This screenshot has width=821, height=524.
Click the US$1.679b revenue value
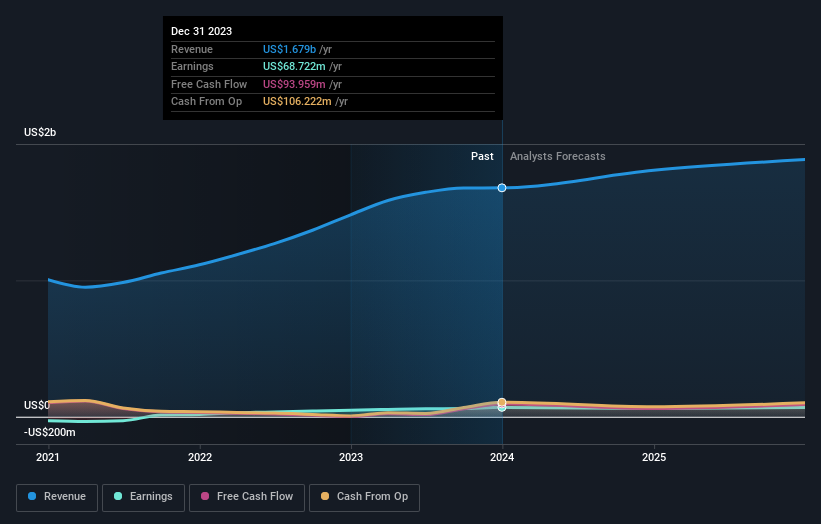pos(290,49)
